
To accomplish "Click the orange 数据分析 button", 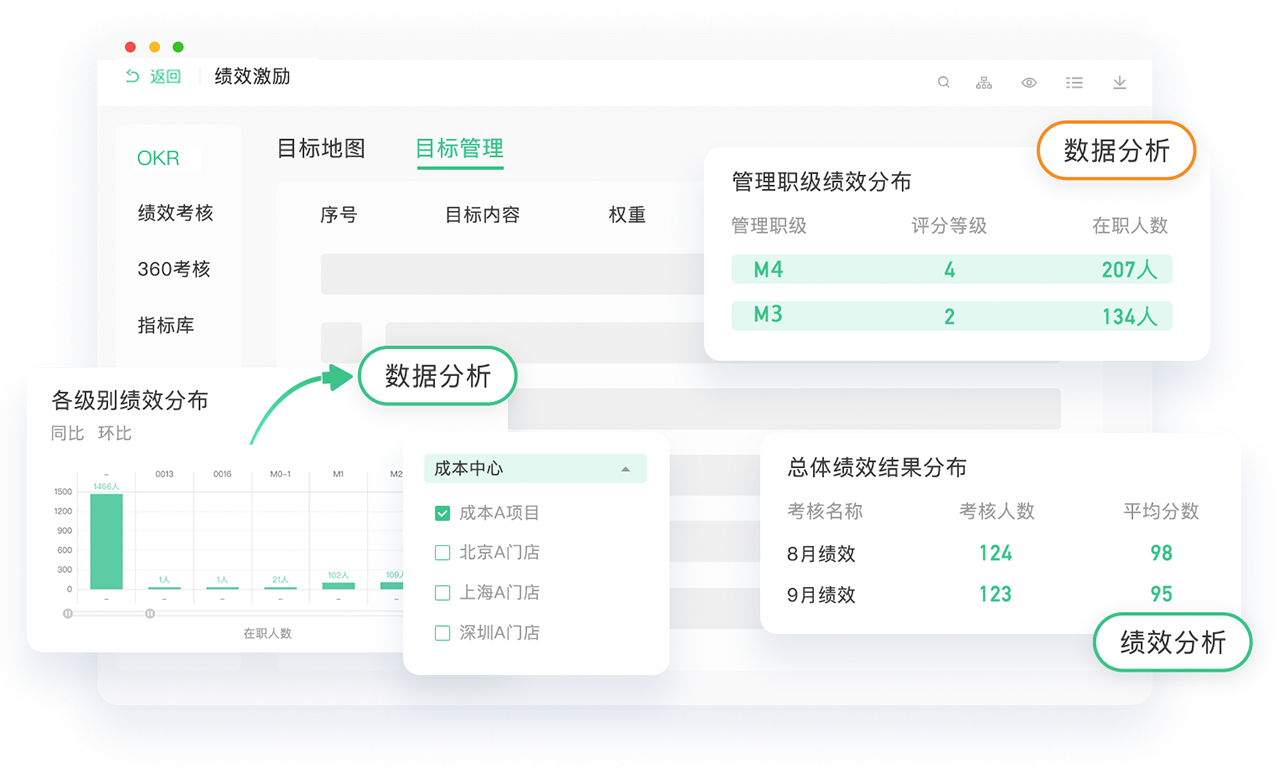I will (x=1116, y=151).
